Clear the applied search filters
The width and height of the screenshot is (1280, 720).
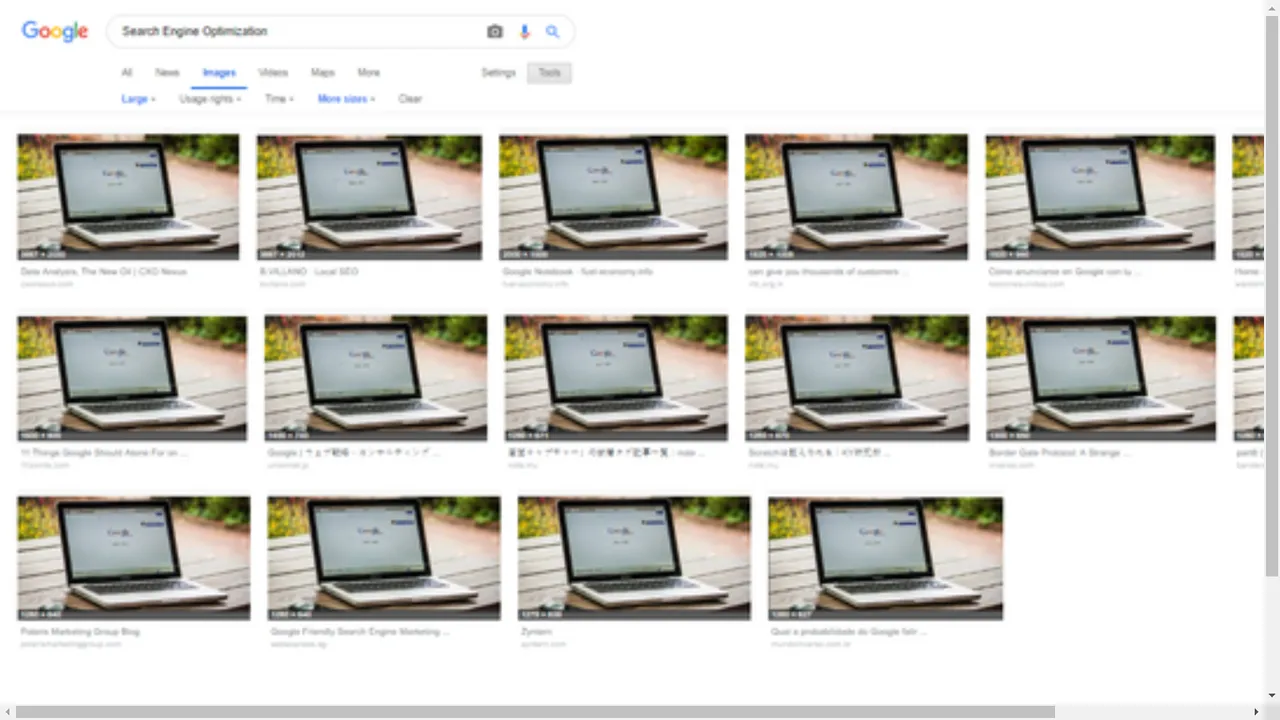point(410,99)
